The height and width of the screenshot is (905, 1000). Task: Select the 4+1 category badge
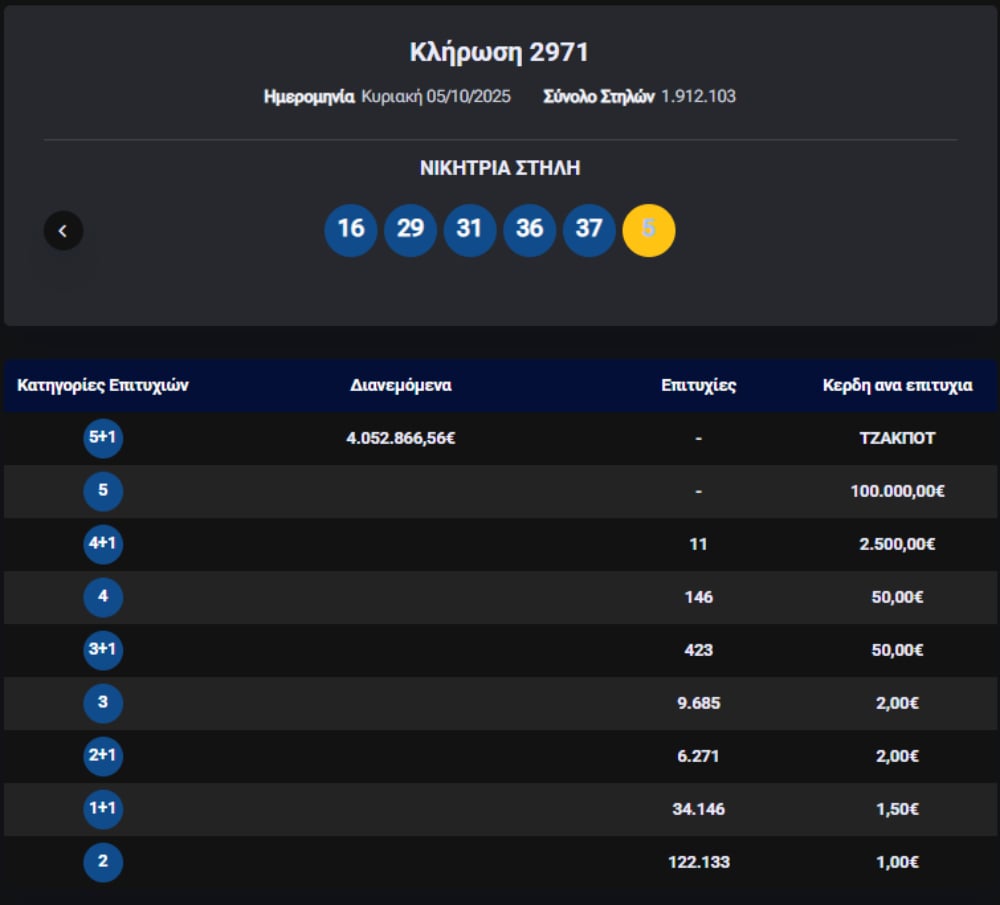[103, 544]
